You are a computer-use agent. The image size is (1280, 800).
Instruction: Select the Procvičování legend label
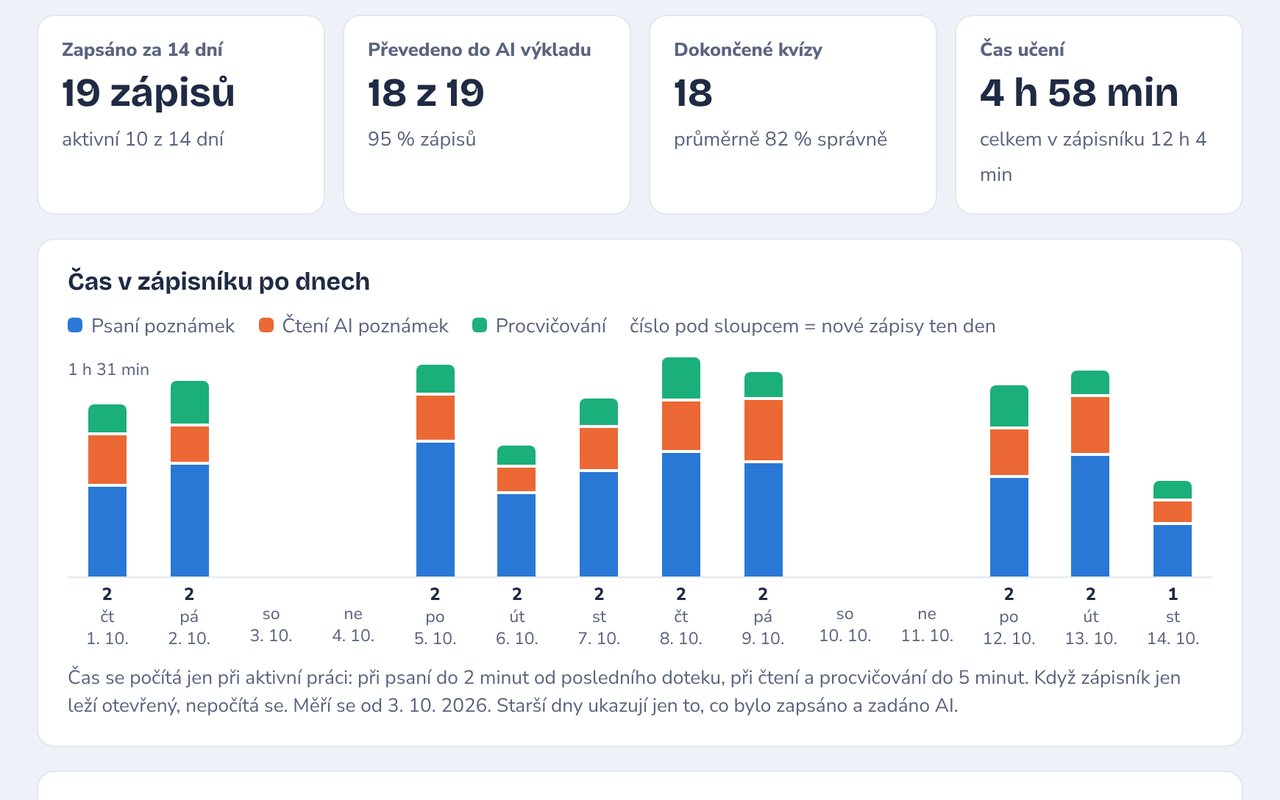[551, 326]
